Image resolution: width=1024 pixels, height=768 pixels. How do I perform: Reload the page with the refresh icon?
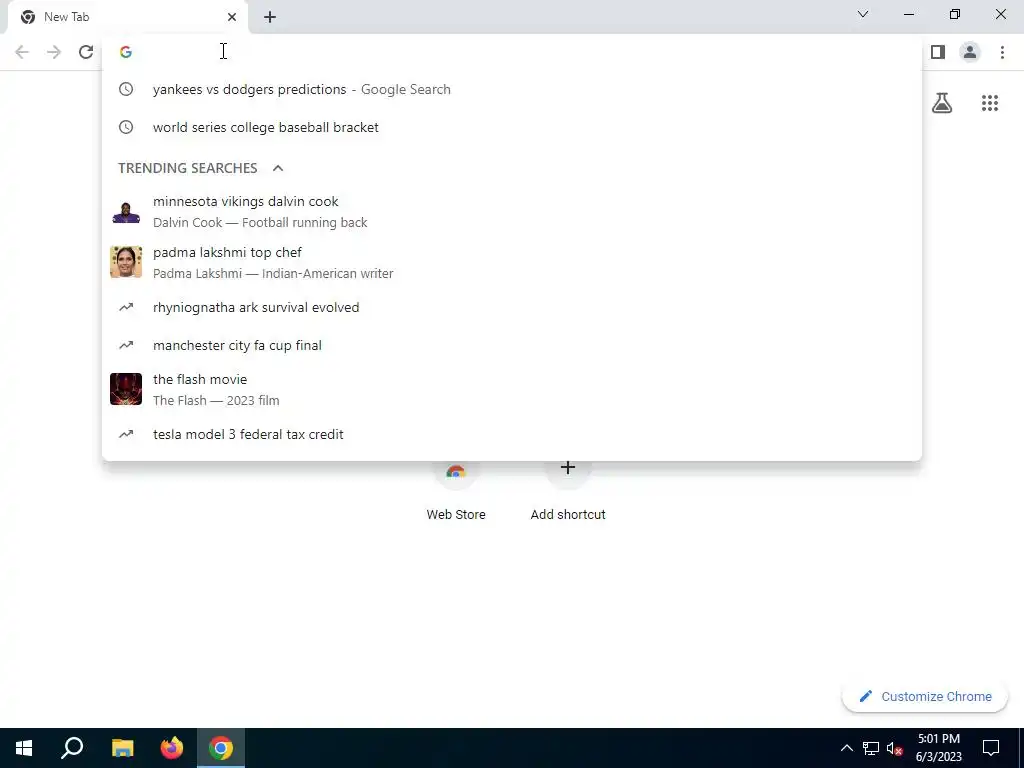pyautogui.click(x=86, y=52)
